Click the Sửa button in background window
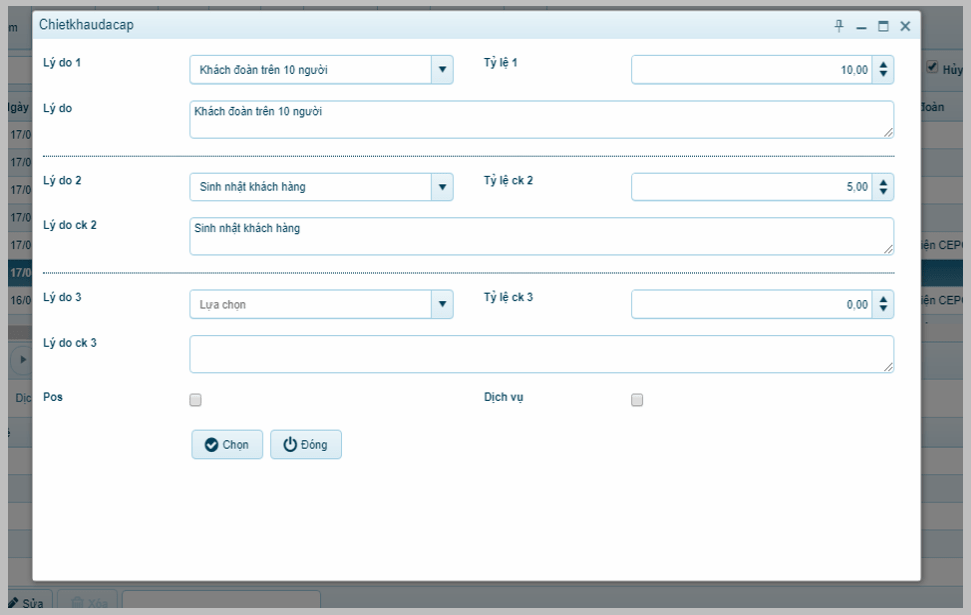Viewport: 971px width, 615px height. [29, 601]
